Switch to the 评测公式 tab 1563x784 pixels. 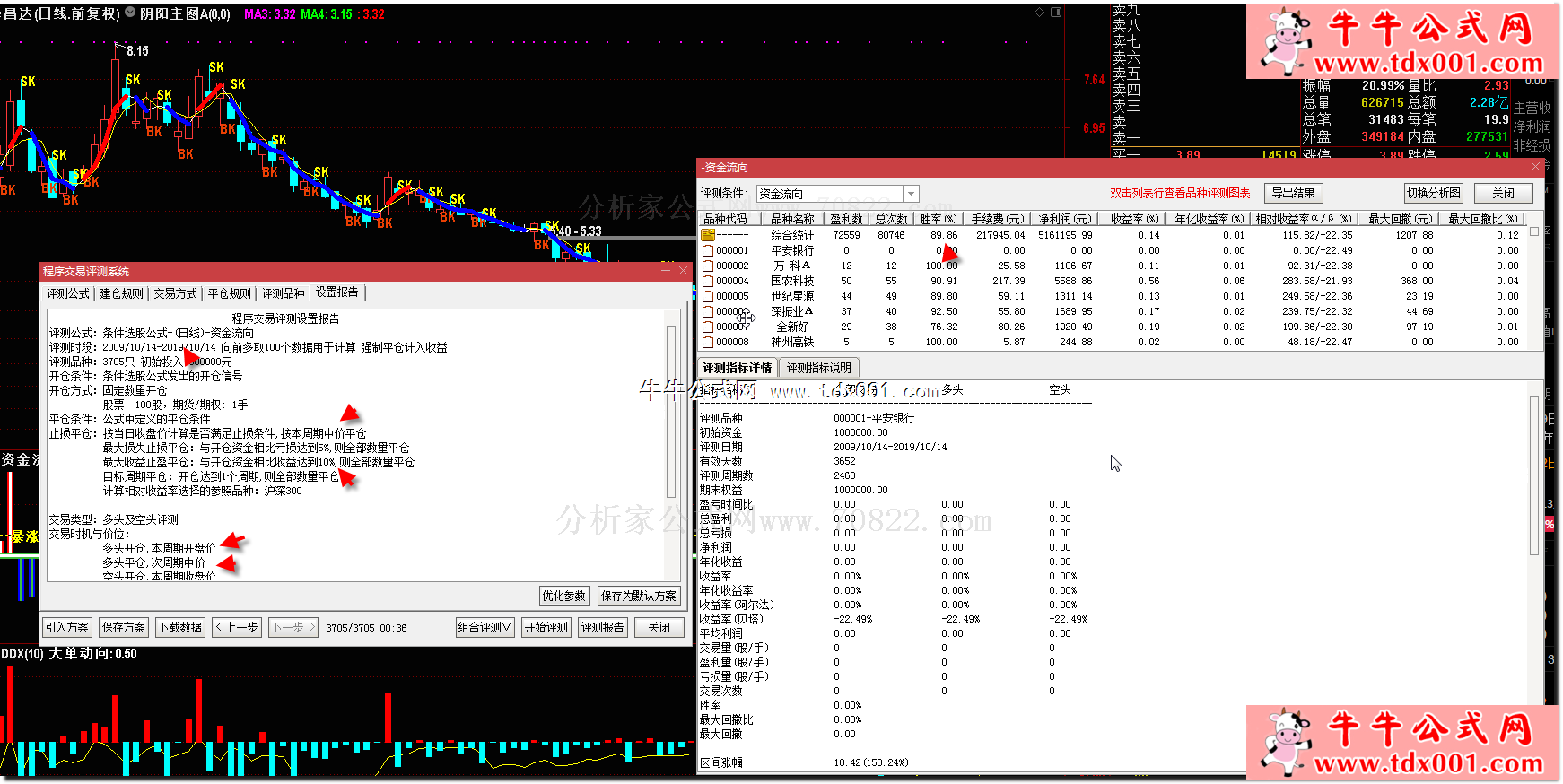68,293
